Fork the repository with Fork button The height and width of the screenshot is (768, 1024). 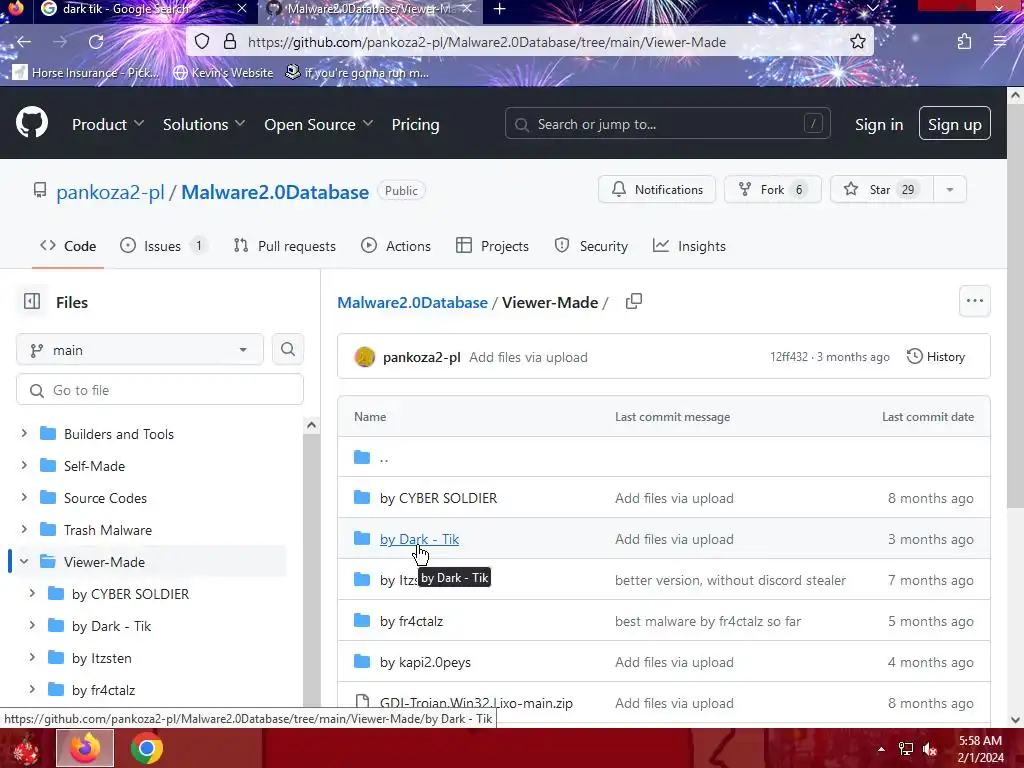[x=773, y=189]
